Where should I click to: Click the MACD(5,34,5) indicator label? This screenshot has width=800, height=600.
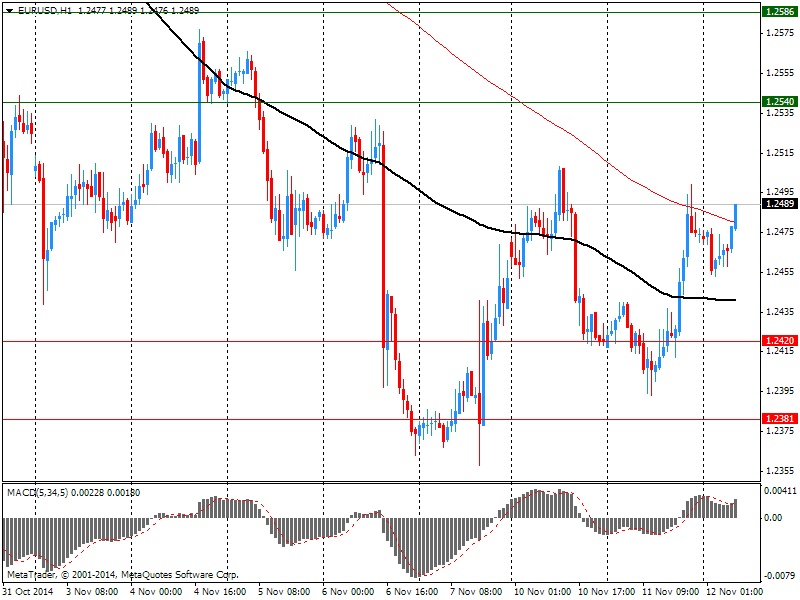click(x=37, y=492)
